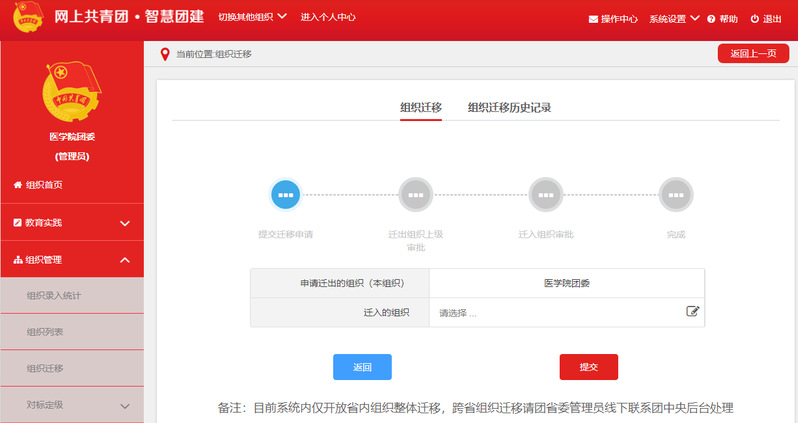Screen dimensions: 798x423
Task: Expand the 教育实践 sidebar section
Action: click(72, 222)
